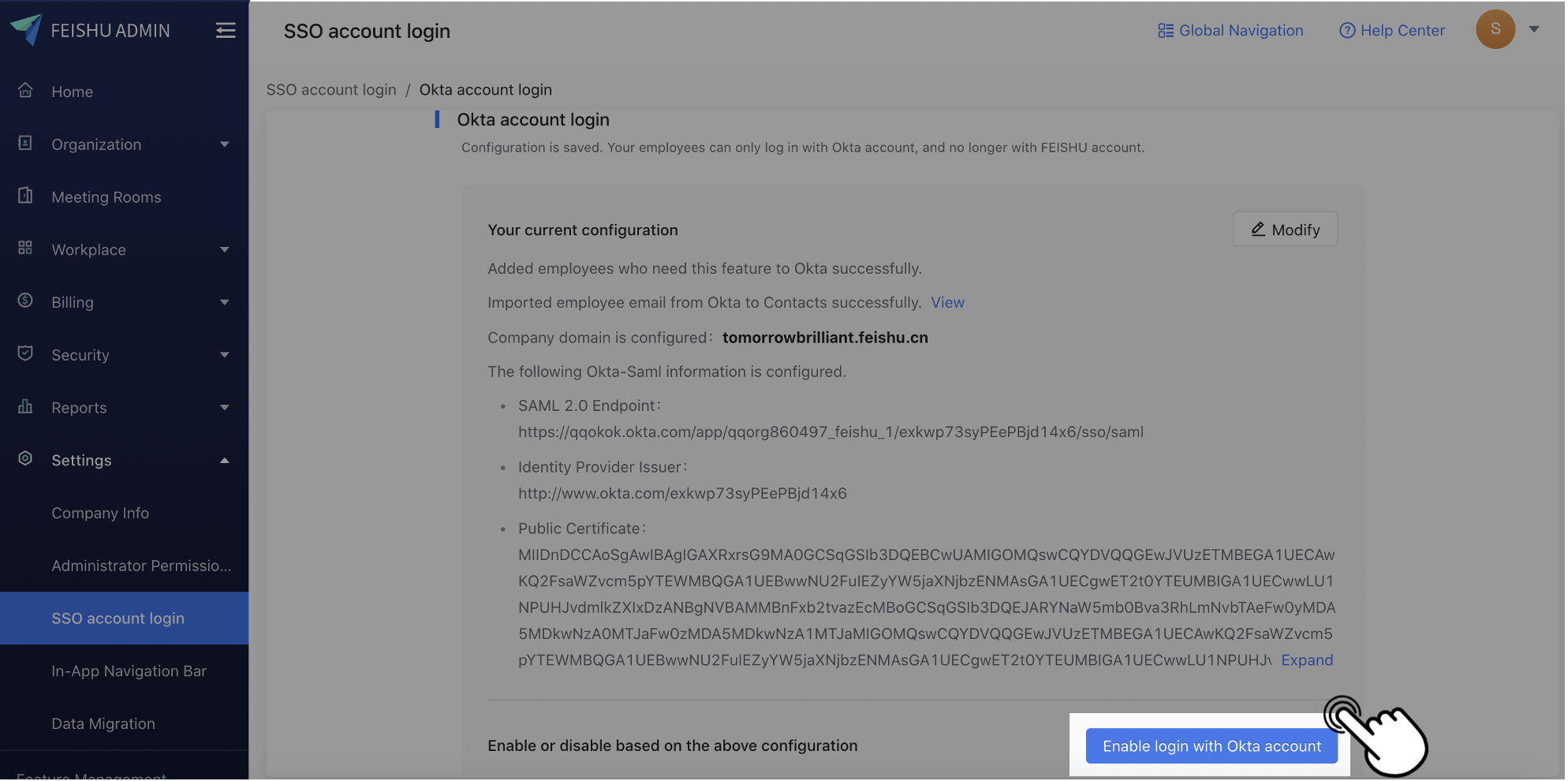The image size is (1568, 781).
Task: Click the Security shield icon
Action: pos(24,354)
